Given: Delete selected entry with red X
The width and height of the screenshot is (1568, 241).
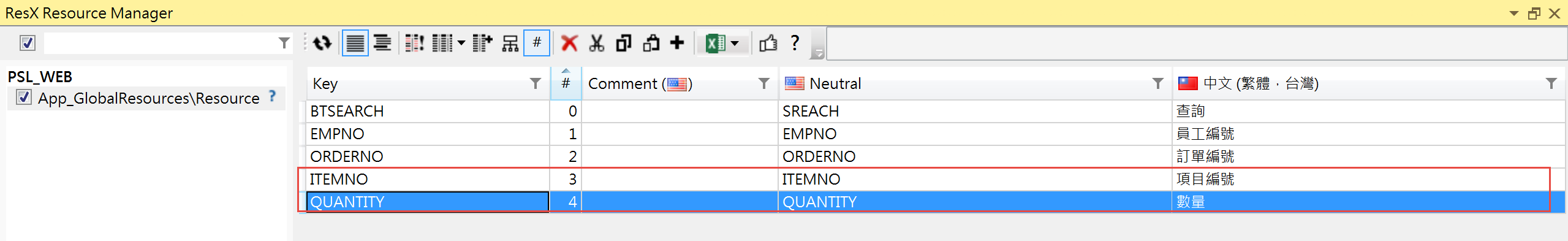Looking at the screenshot, I should tap(569, 44).
